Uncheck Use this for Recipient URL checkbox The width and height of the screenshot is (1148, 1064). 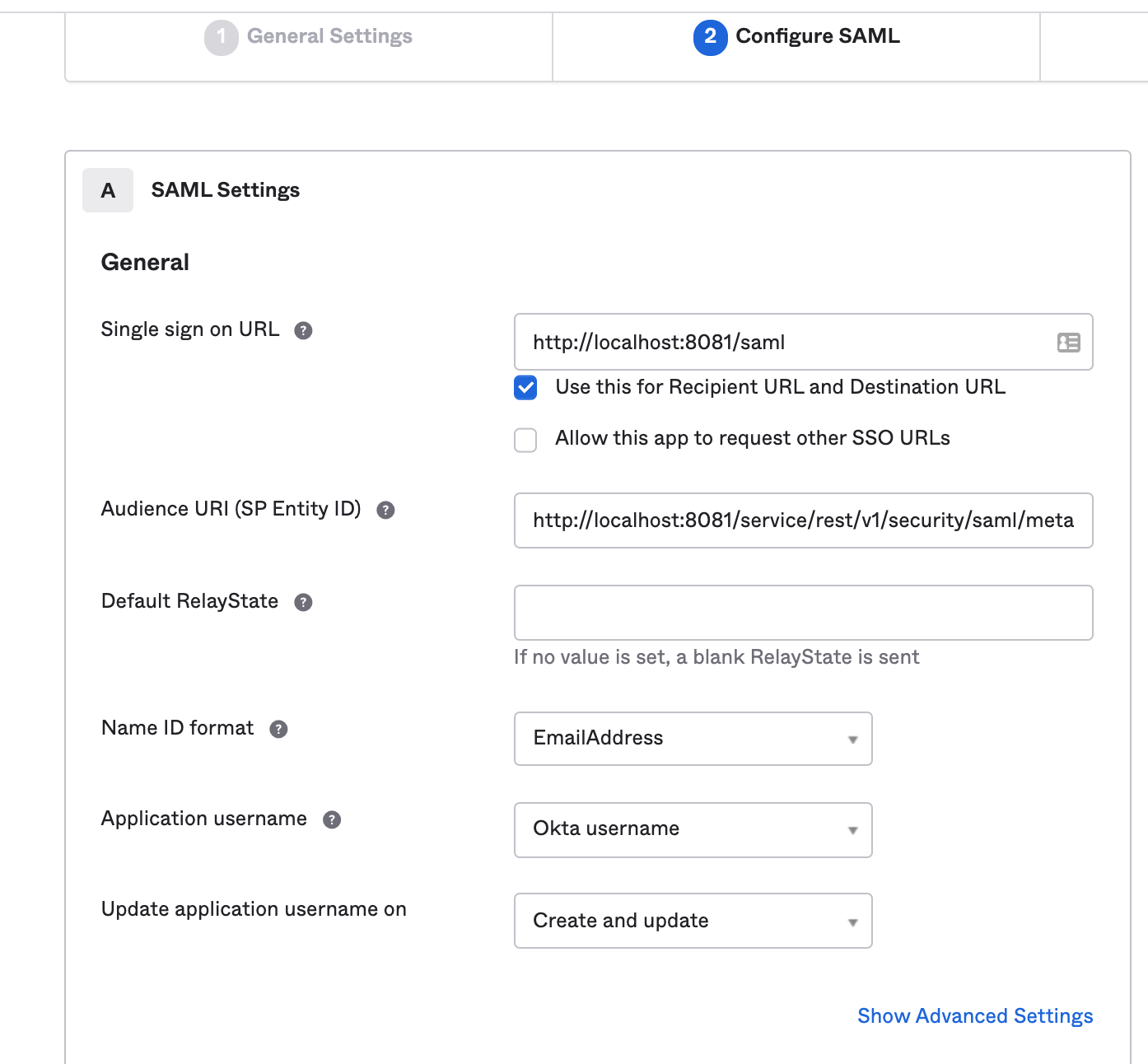coord(525,388)
